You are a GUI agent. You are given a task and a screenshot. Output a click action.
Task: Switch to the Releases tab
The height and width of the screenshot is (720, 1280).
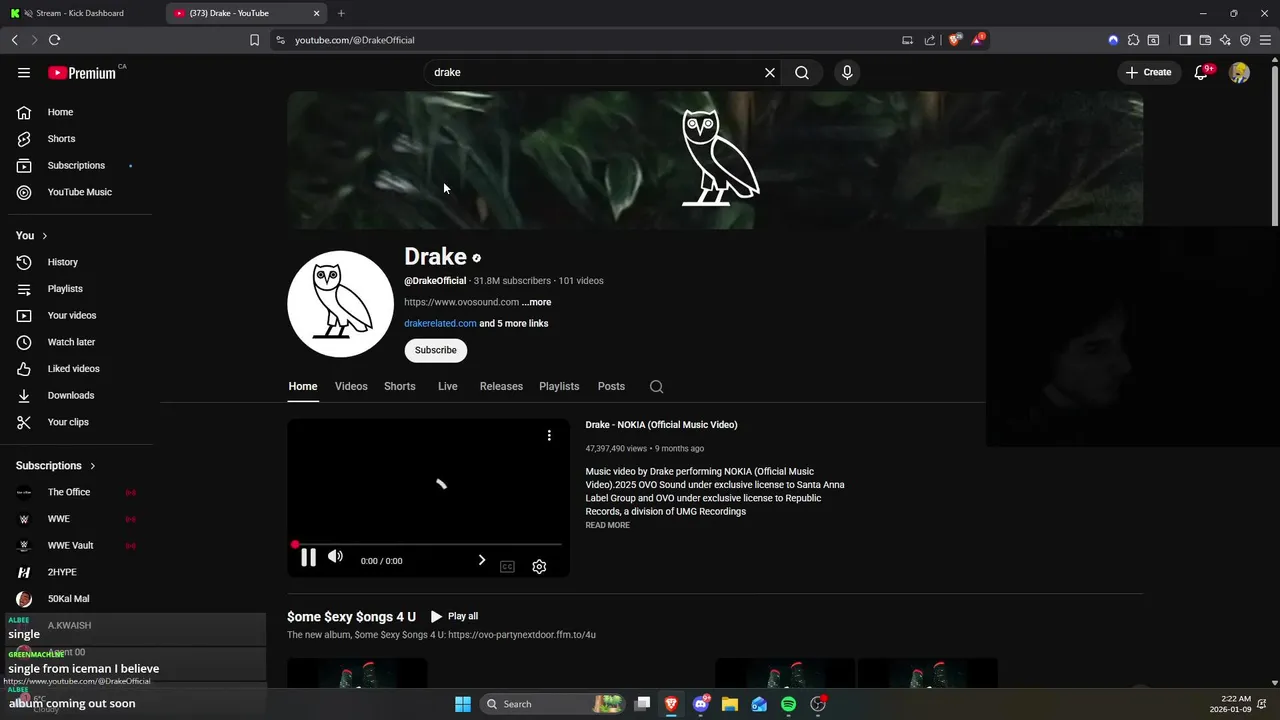[x=501, y=387]
